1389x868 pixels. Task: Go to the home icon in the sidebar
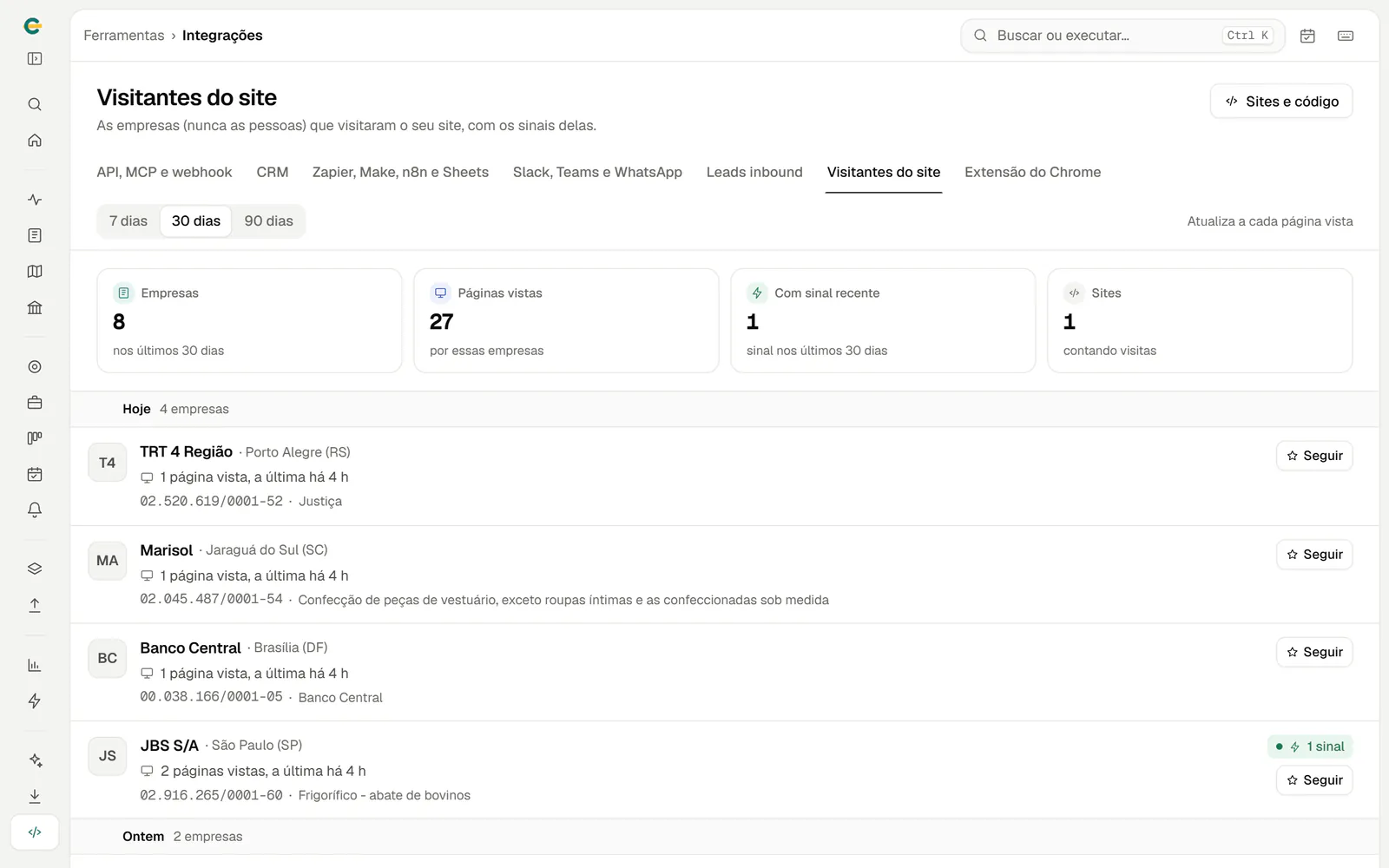tap(35, 141)
